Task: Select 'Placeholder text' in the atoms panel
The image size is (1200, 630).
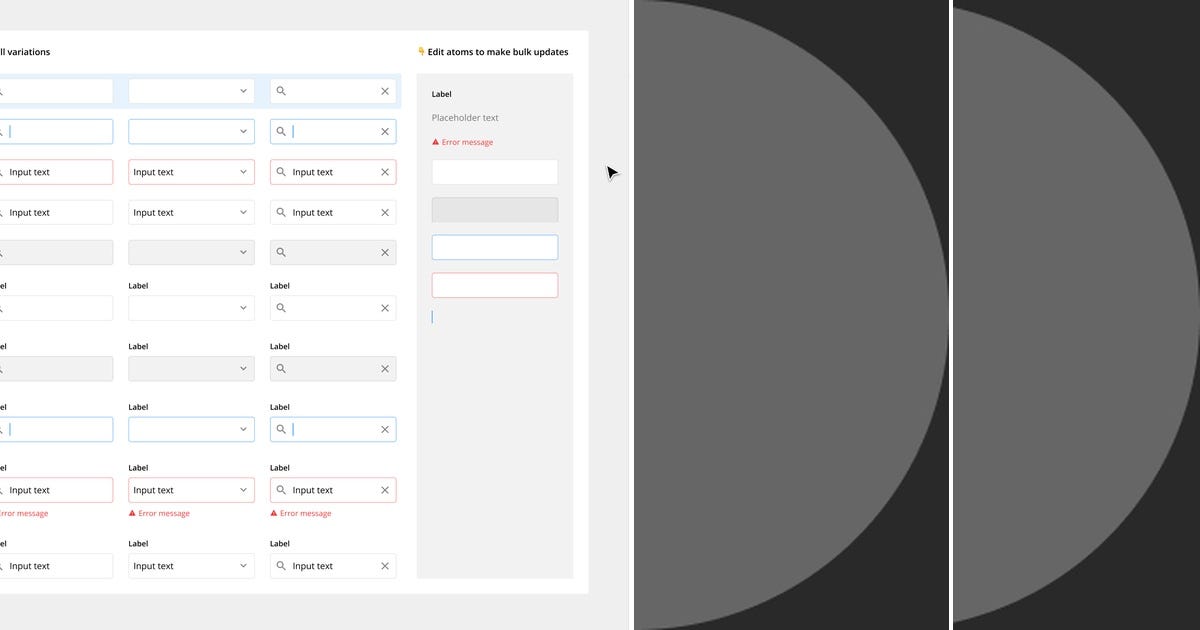Action: [465, 118]
